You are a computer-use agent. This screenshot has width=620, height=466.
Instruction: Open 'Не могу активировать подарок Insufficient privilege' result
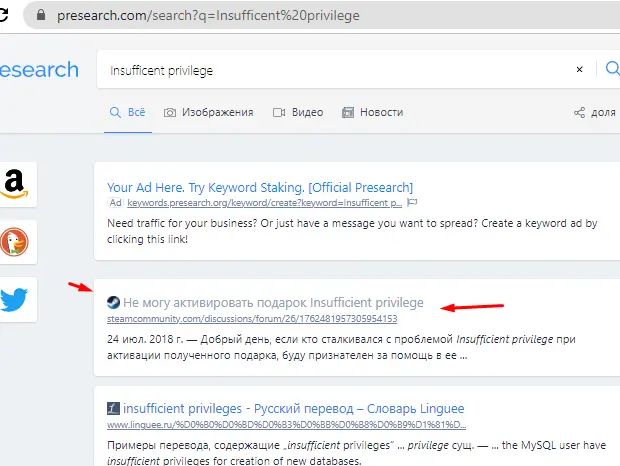[273, 302]
